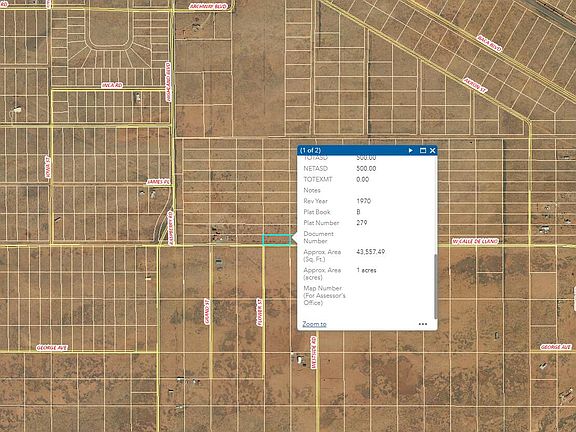Click the Aaron St street label
The image size is (576, 432).
tap(475, 85)
